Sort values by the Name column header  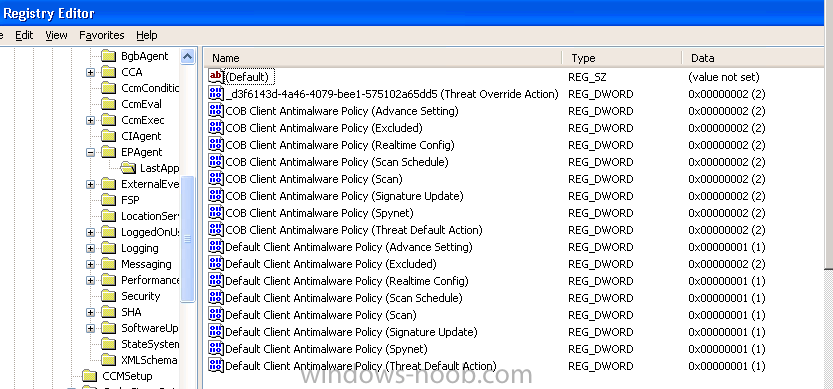pos(383,58)
